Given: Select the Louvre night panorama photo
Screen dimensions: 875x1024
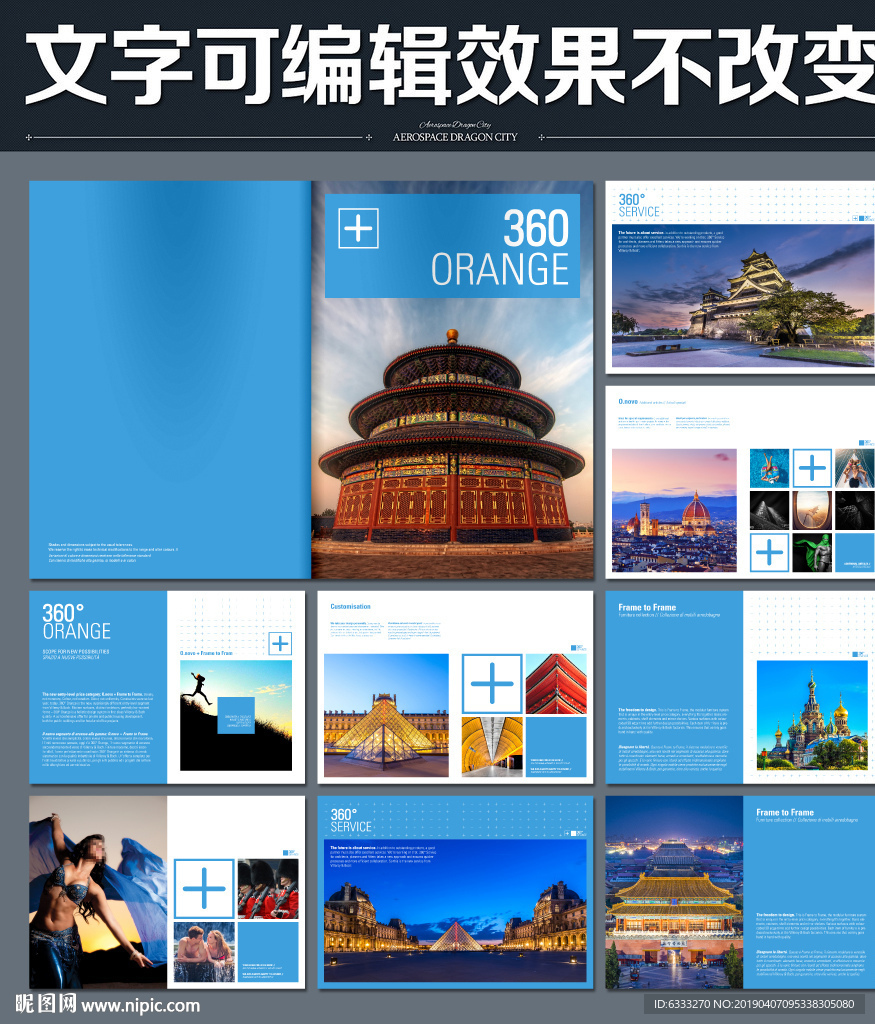Looking at the screenshot, I should [455, 910].
